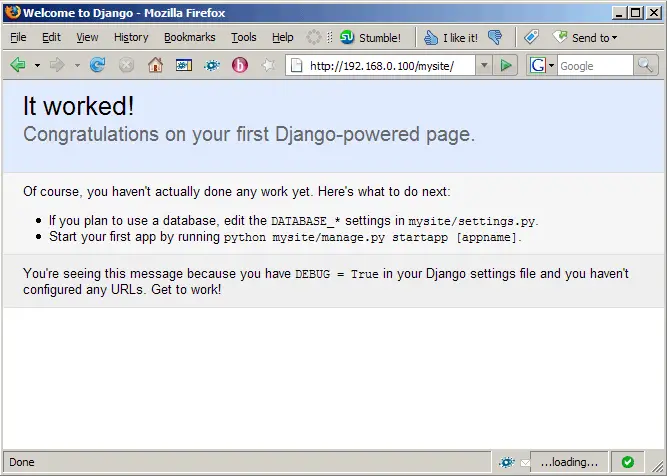667x476 pixels.
Task: Click the 'It worked!' heading
Action: coord(78,106)
